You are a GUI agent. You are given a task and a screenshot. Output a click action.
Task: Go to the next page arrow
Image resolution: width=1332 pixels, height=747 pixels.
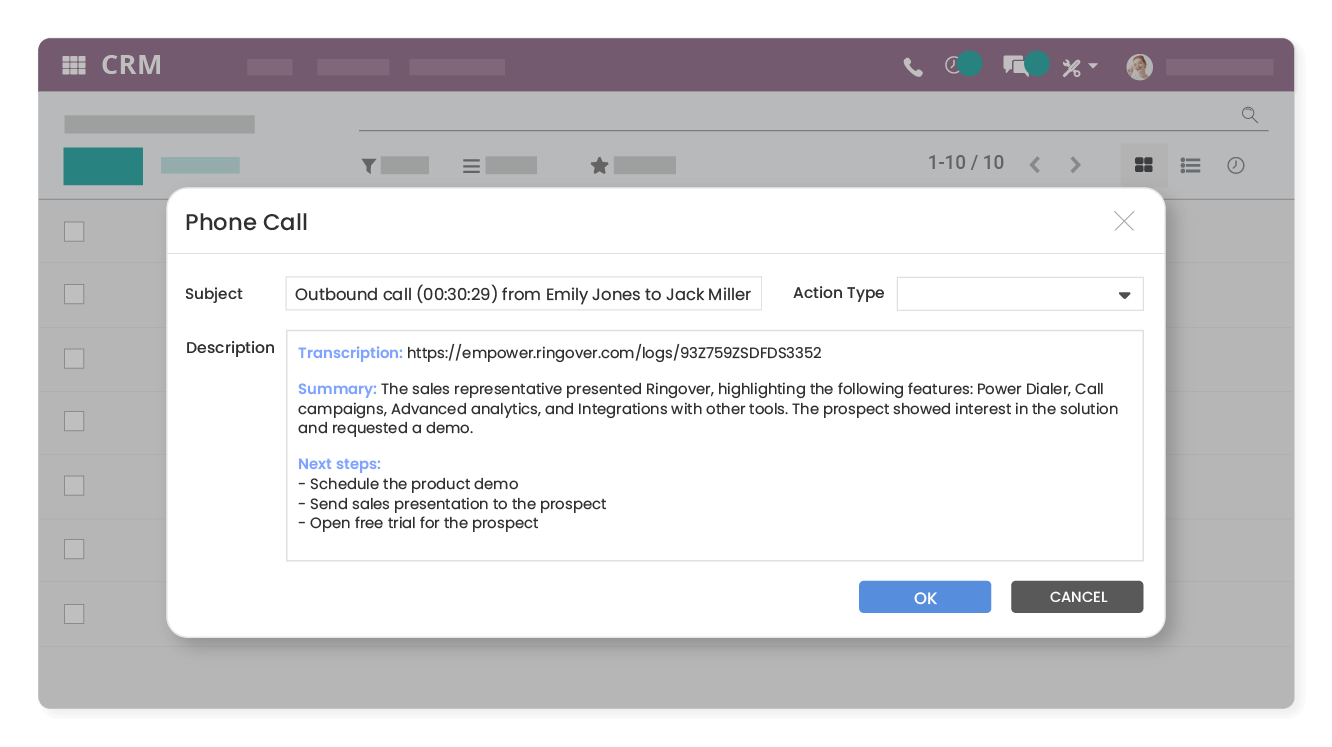click(1075, 165)
